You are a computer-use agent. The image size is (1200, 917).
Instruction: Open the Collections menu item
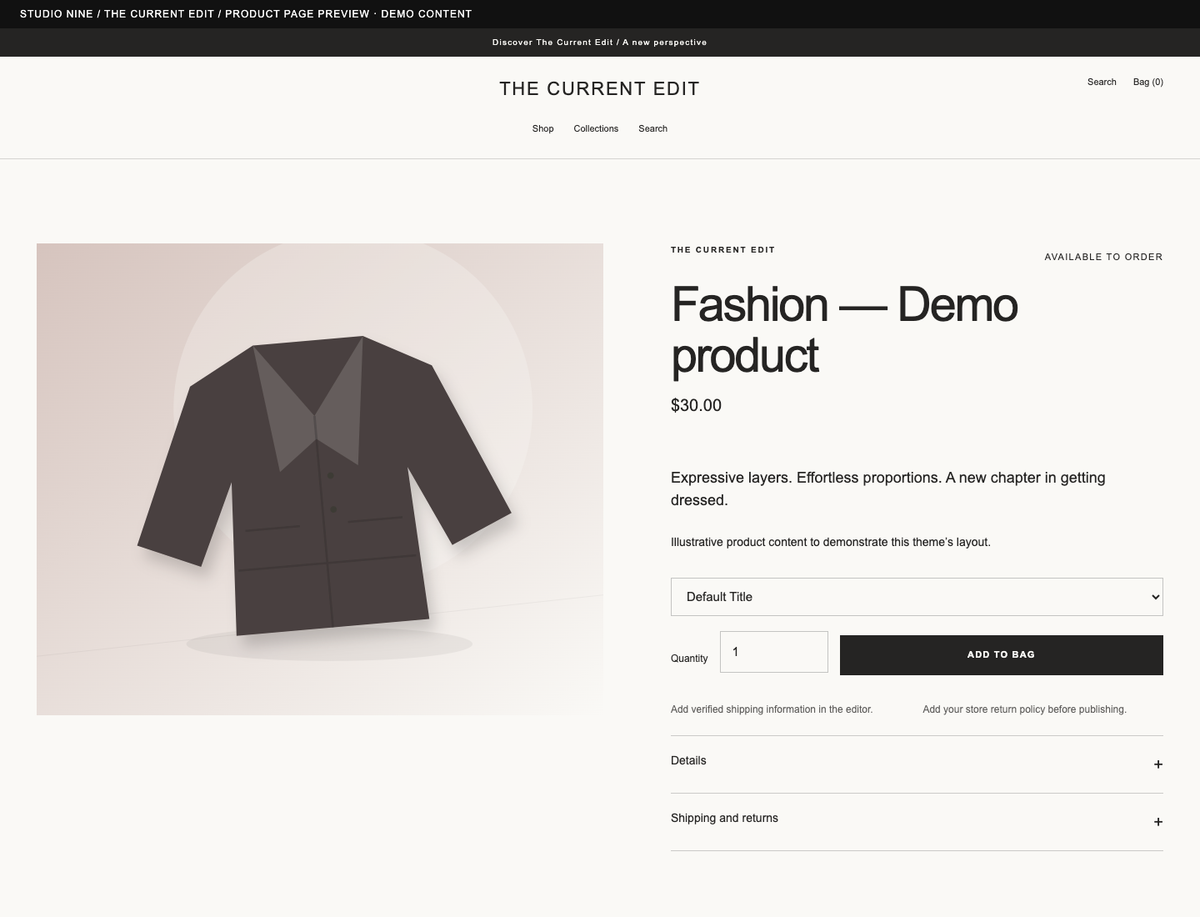[x=596, y=129]
